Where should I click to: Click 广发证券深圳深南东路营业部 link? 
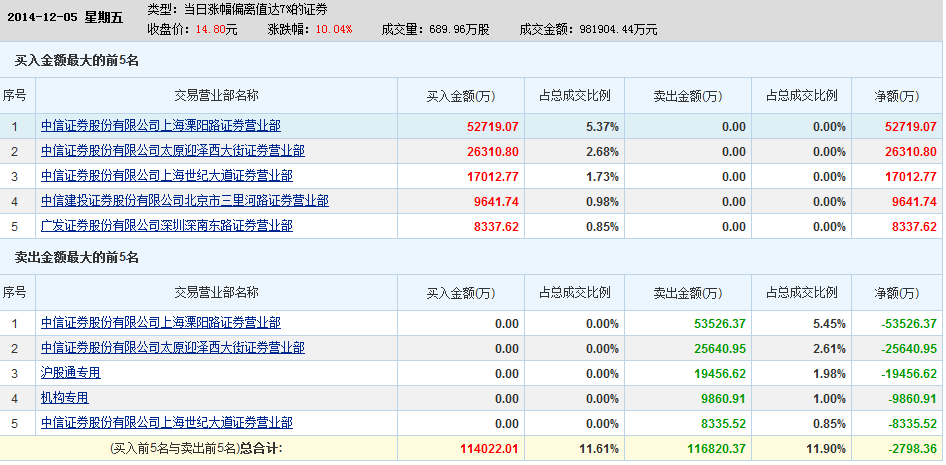[166, 226]
